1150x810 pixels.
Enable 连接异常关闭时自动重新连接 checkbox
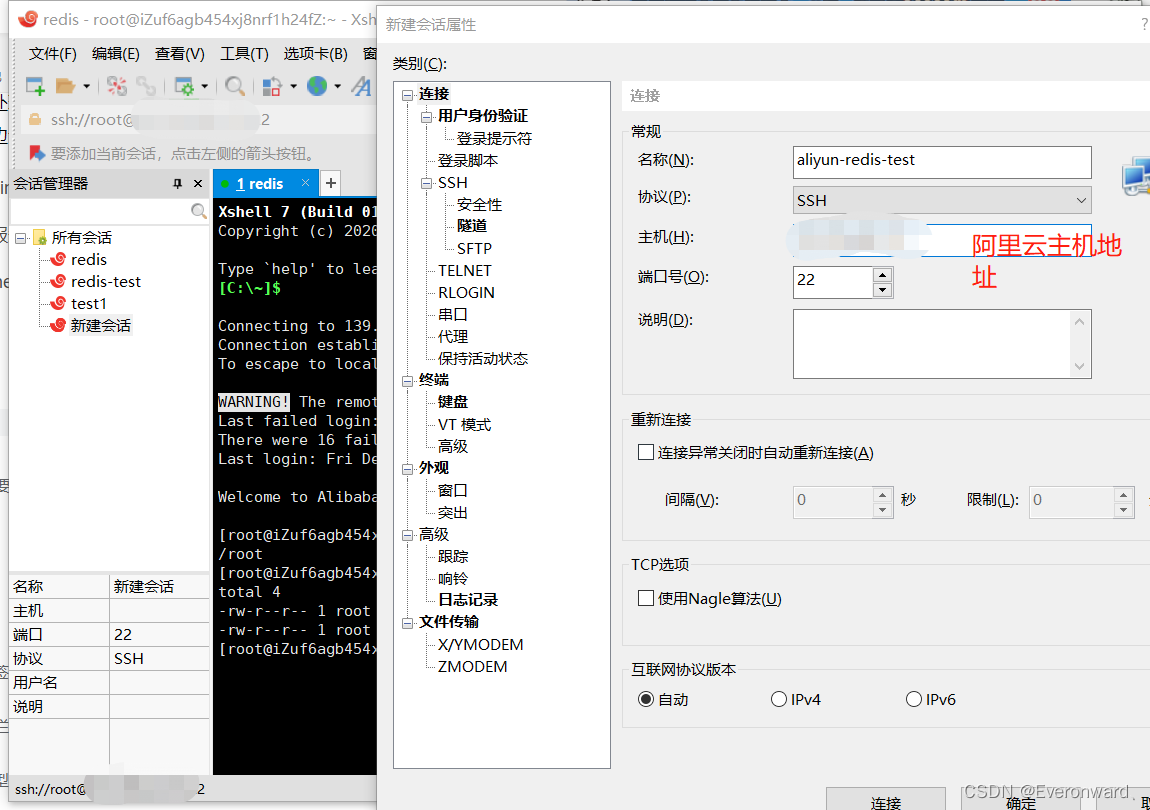click(x=645, y=452)
